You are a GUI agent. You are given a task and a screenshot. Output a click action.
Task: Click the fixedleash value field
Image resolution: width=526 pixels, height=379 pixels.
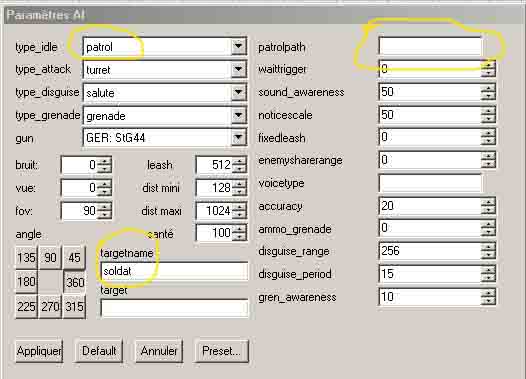pyautogui.click(x=430, y=137)
